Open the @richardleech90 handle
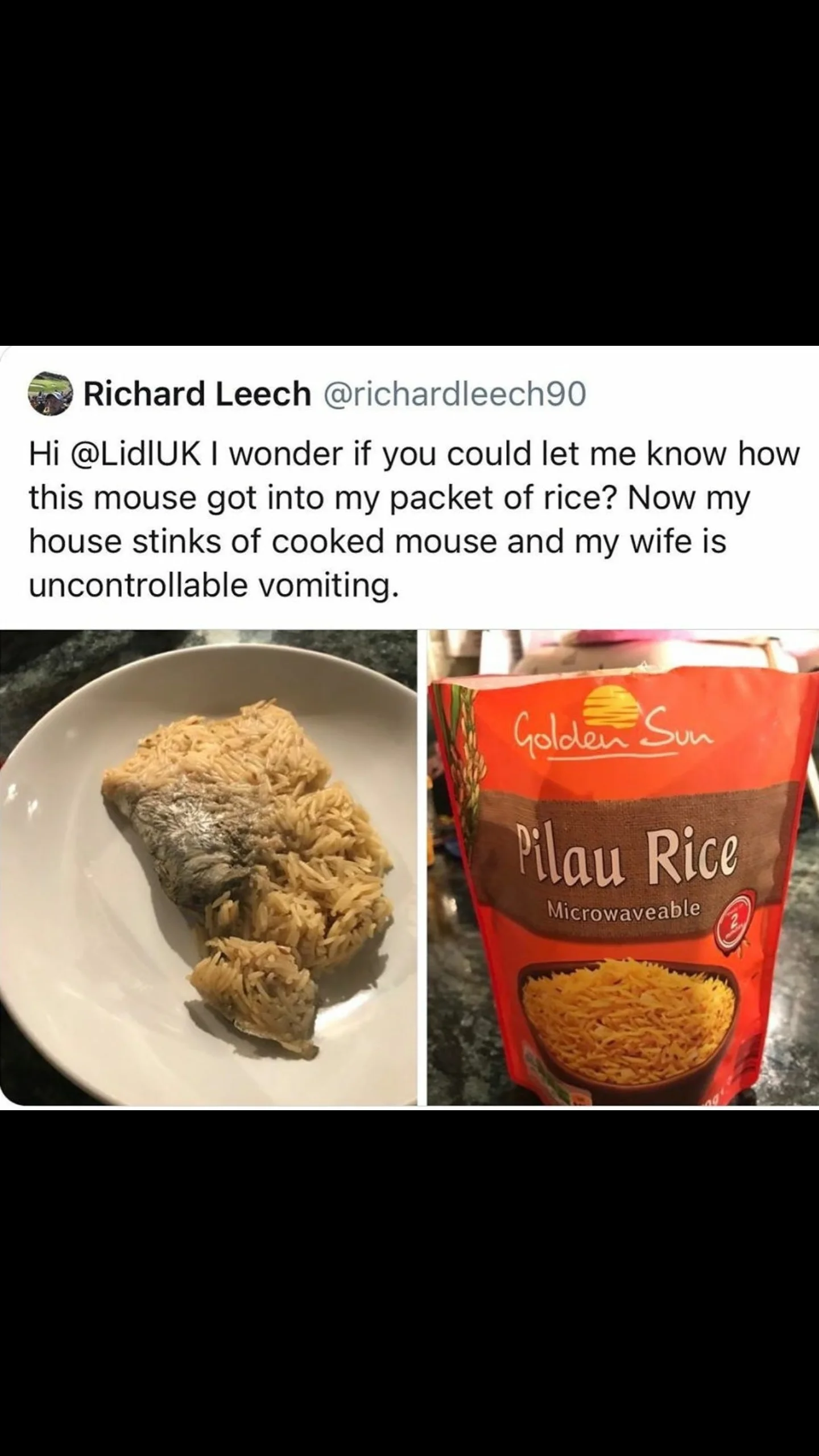 tap(454, 394)
